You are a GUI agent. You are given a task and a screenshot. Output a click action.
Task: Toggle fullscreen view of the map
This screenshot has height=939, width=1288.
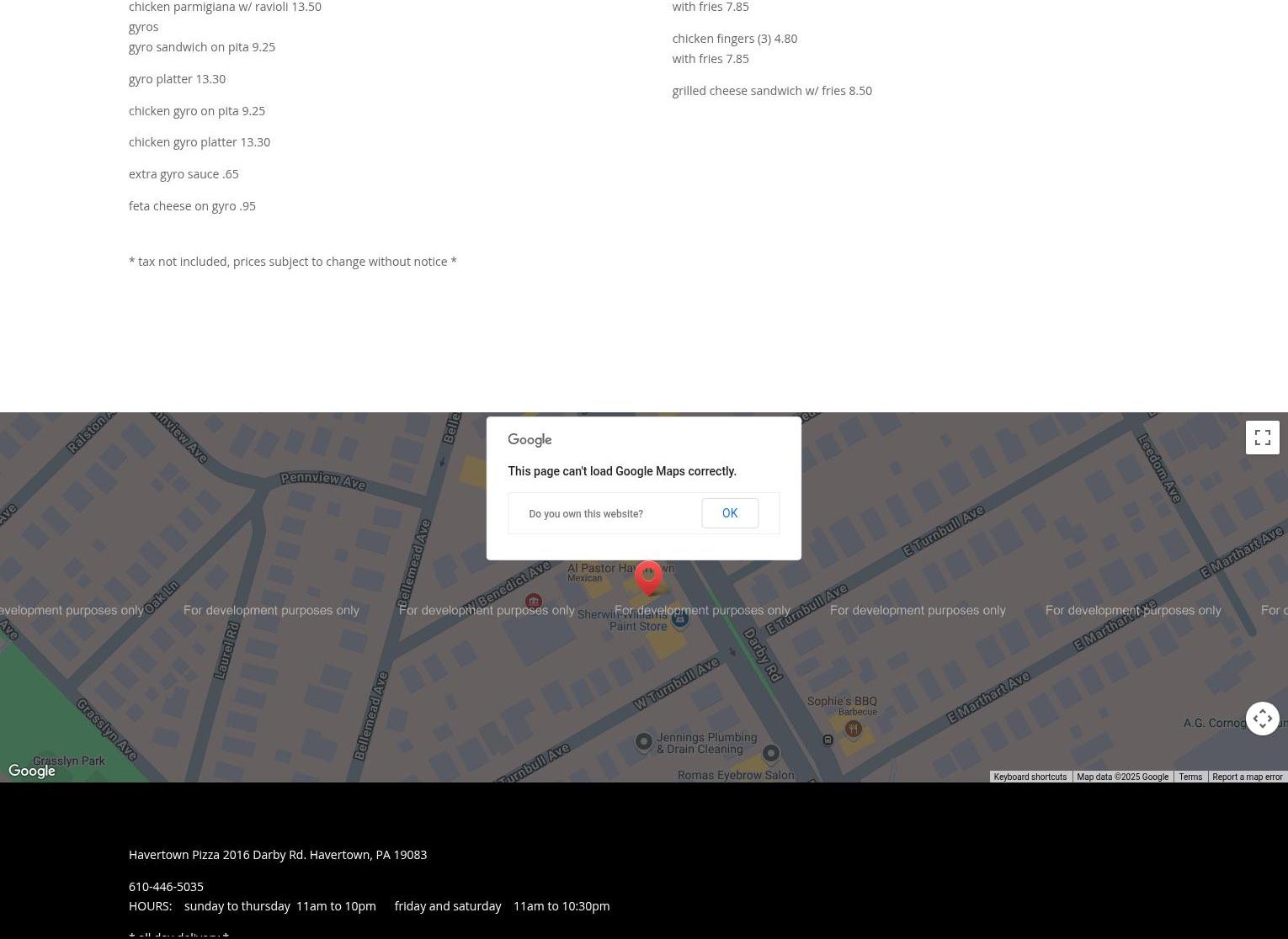pos(1262,438)
